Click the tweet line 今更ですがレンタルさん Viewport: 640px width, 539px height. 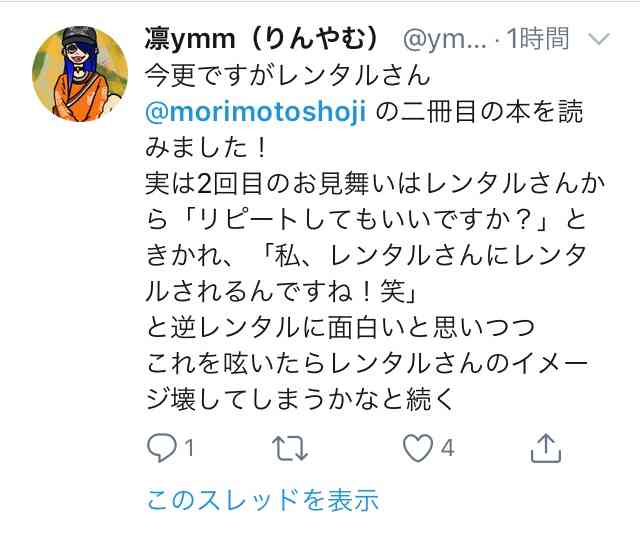[288, 75]
